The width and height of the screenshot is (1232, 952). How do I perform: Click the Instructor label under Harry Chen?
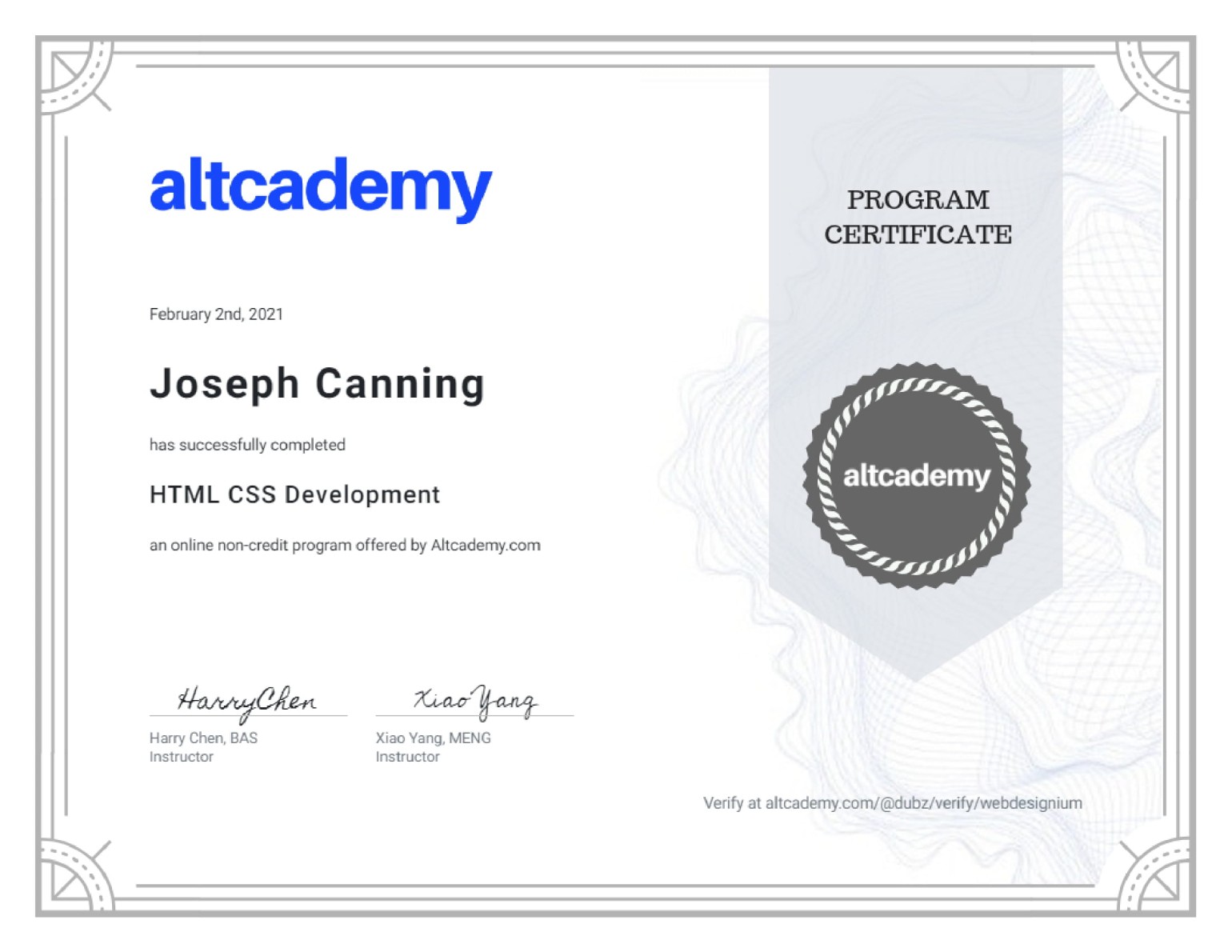[181, 757]
